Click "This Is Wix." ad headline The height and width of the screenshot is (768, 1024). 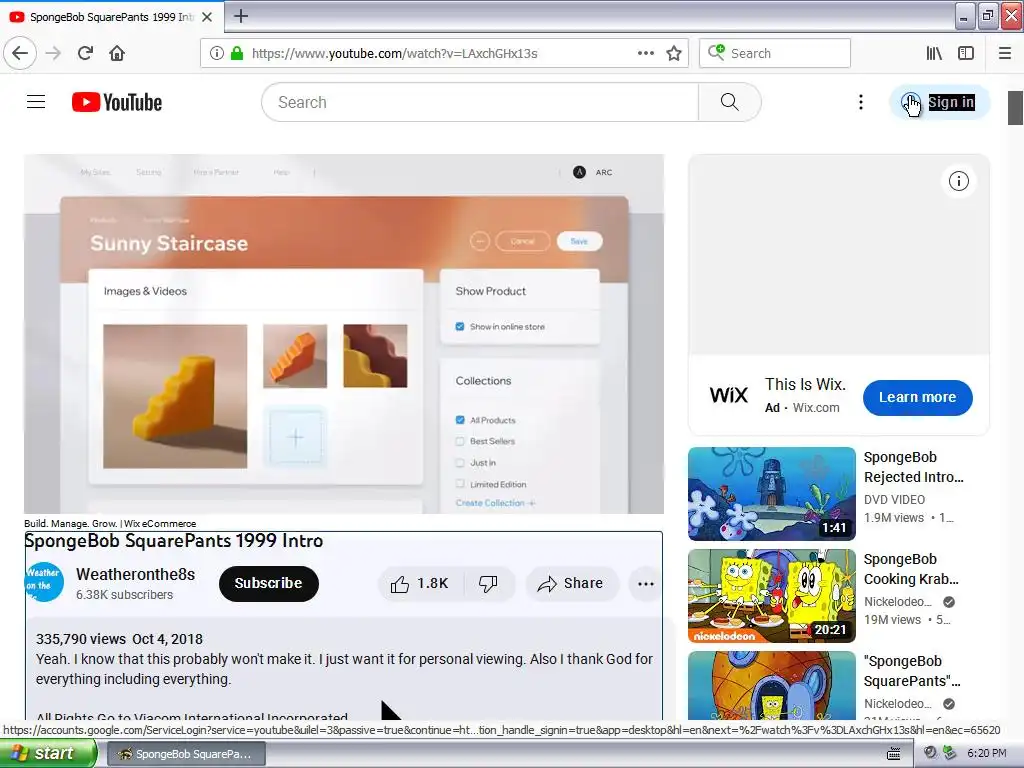coord(805,384)
